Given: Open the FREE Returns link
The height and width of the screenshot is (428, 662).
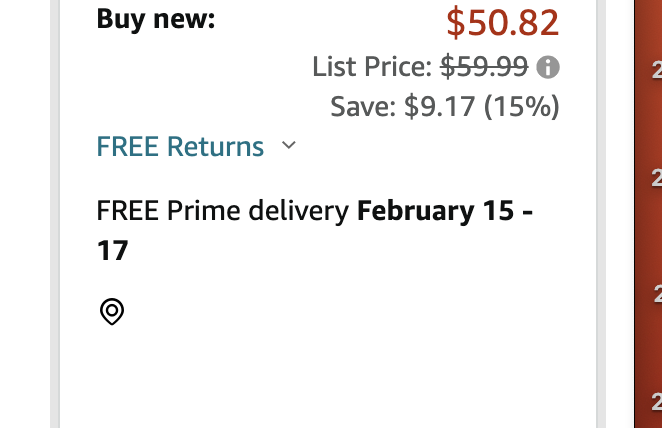Looking at the screenshot, I should 180,146.
